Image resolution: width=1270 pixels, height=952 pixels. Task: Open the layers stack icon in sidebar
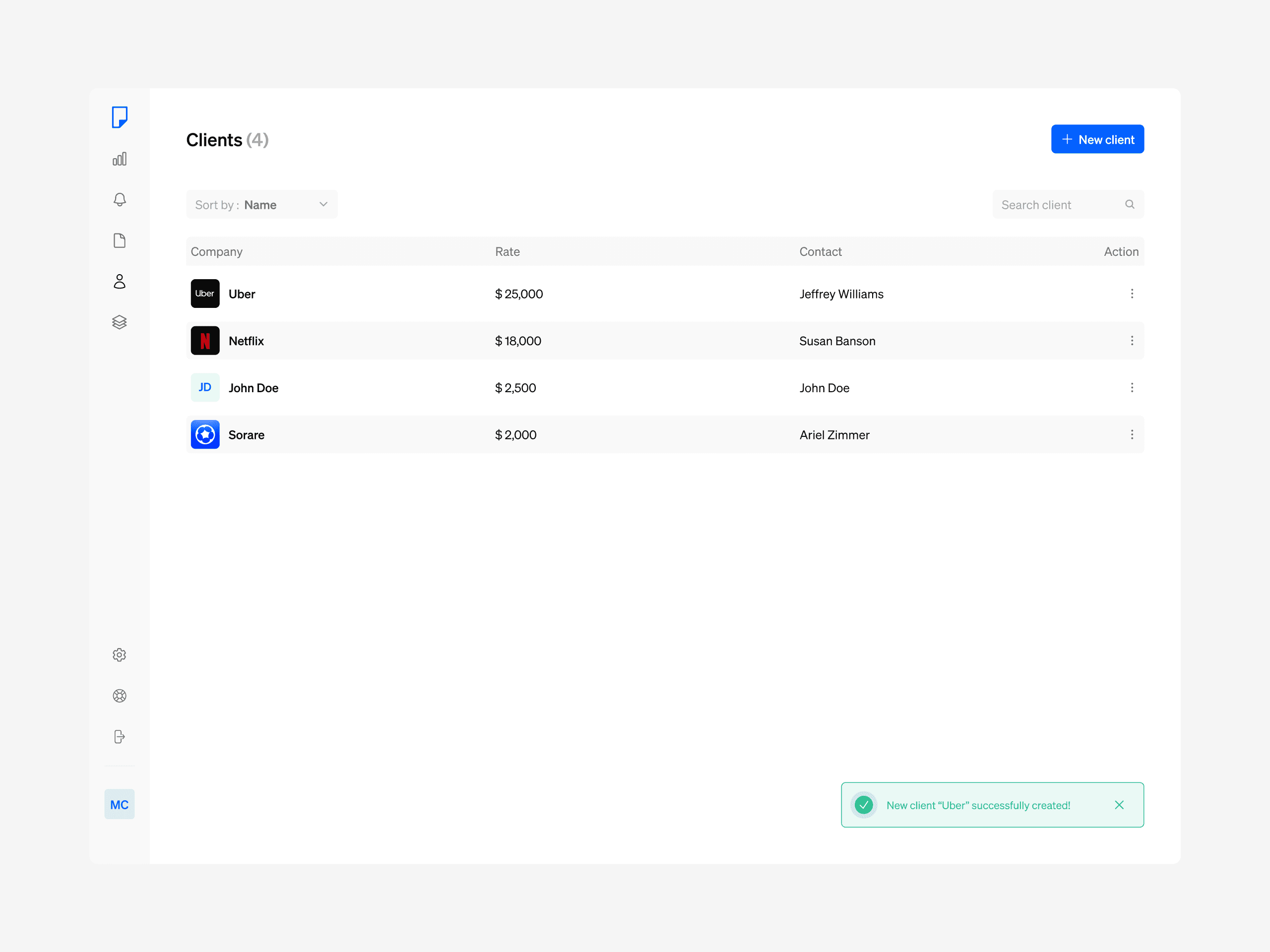pos(119,321)
